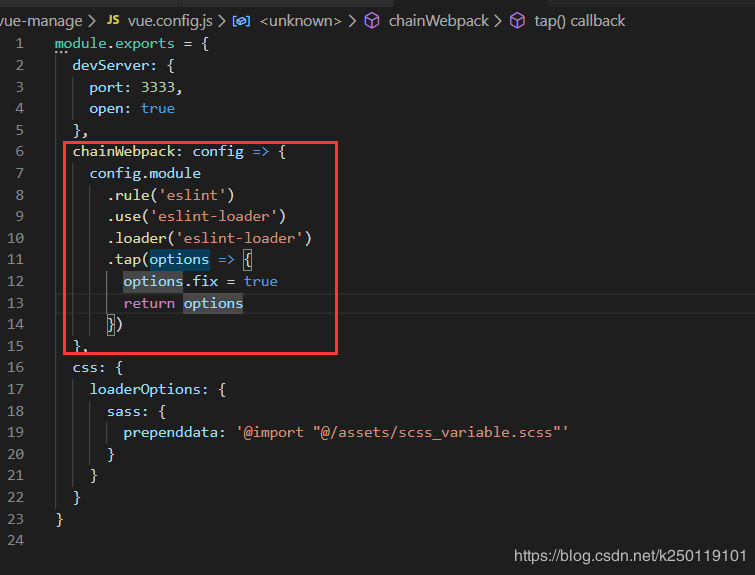The image size is (755, 575).
Task: Click line number 24 in the gutter
Action: click(x=17, y=540)
